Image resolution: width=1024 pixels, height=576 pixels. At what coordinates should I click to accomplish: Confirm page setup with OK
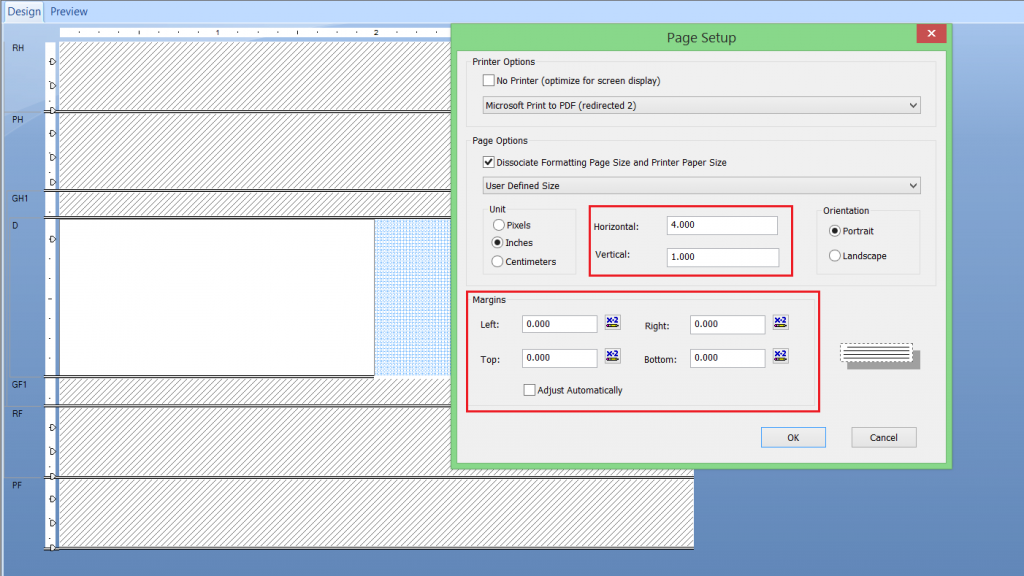pyautogui.click(x=793, y=437)
